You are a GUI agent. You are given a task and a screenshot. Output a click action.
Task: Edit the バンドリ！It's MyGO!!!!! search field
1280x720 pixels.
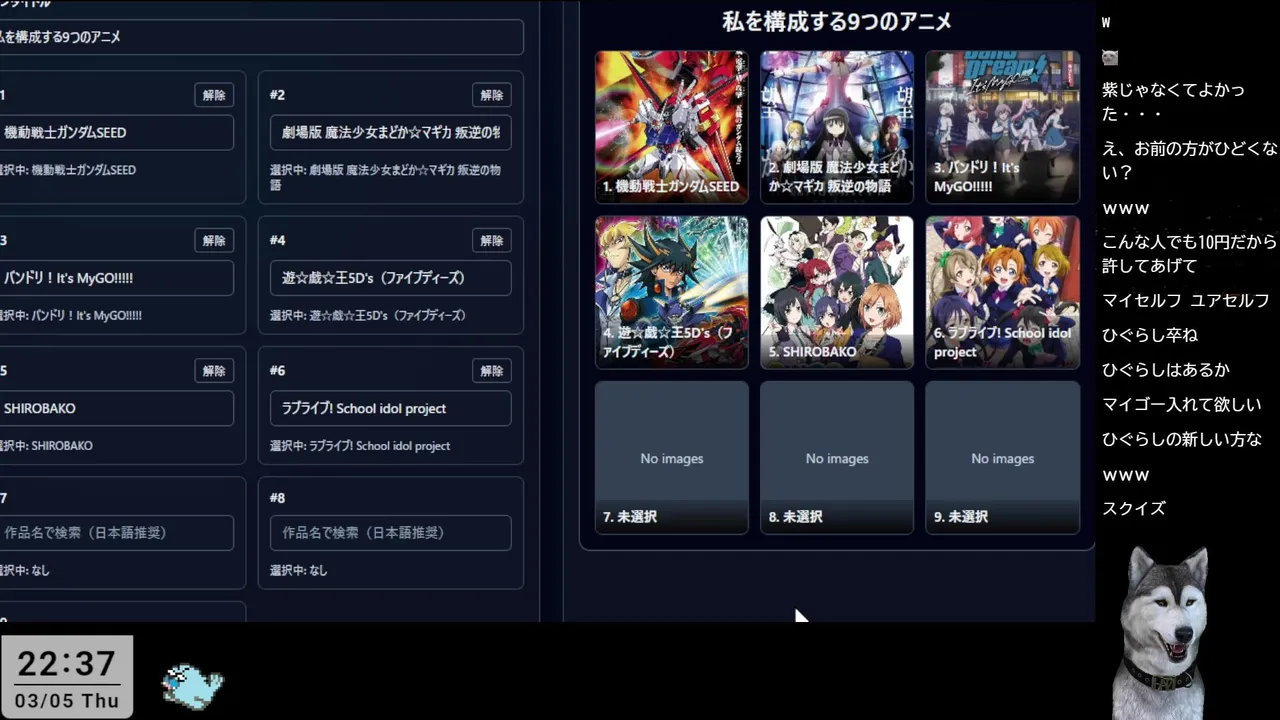(x=116, y=278)
